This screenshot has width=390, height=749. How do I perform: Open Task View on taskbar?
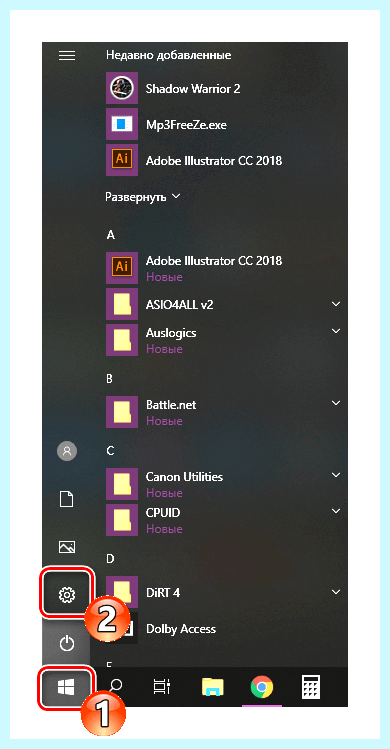(x=162, y=687)
